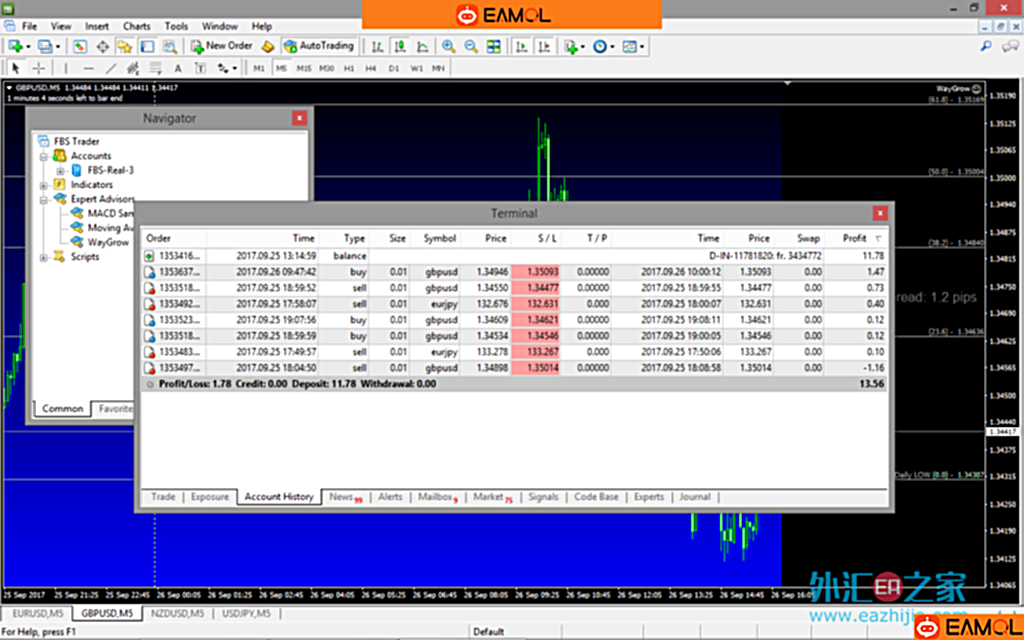The image size is (1024, 640).
Task: Sort by the Profit column header
Action: pos(854,239)
